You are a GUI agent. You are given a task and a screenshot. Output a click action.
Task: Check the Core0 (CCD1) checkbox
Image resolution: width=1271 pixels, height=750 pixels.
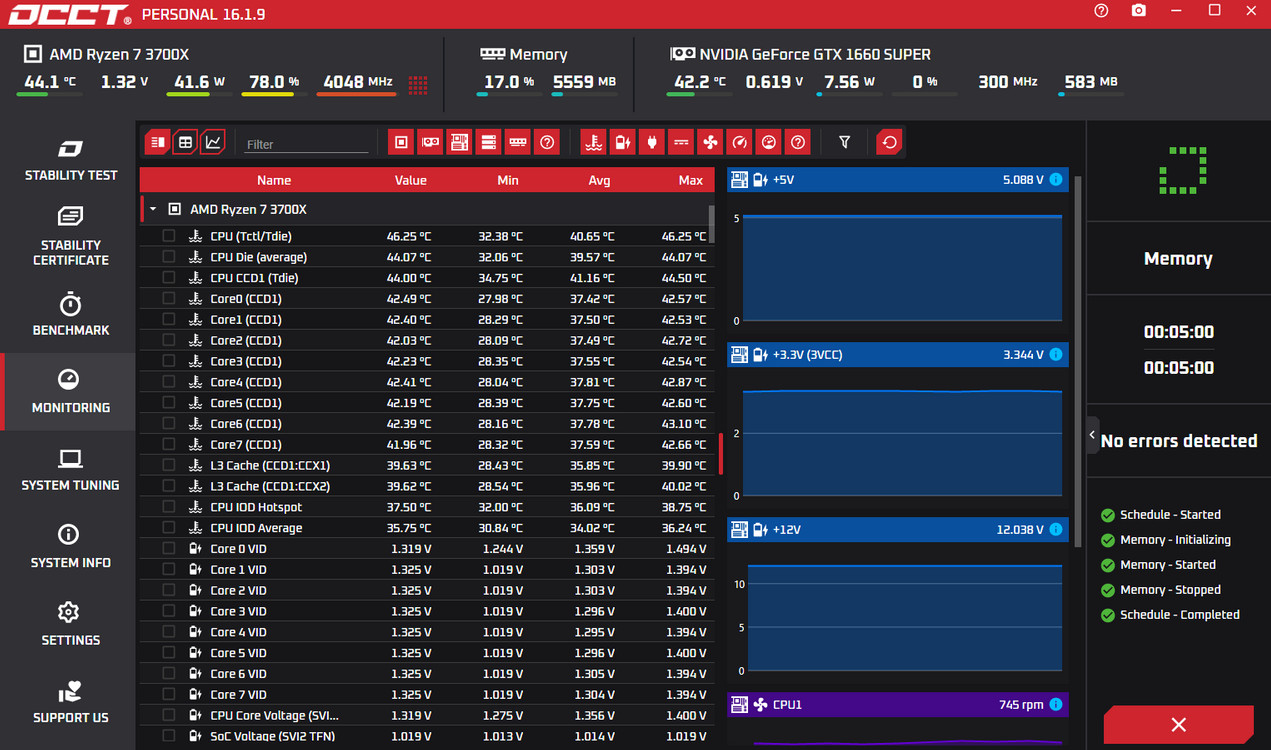pos(168,298)
